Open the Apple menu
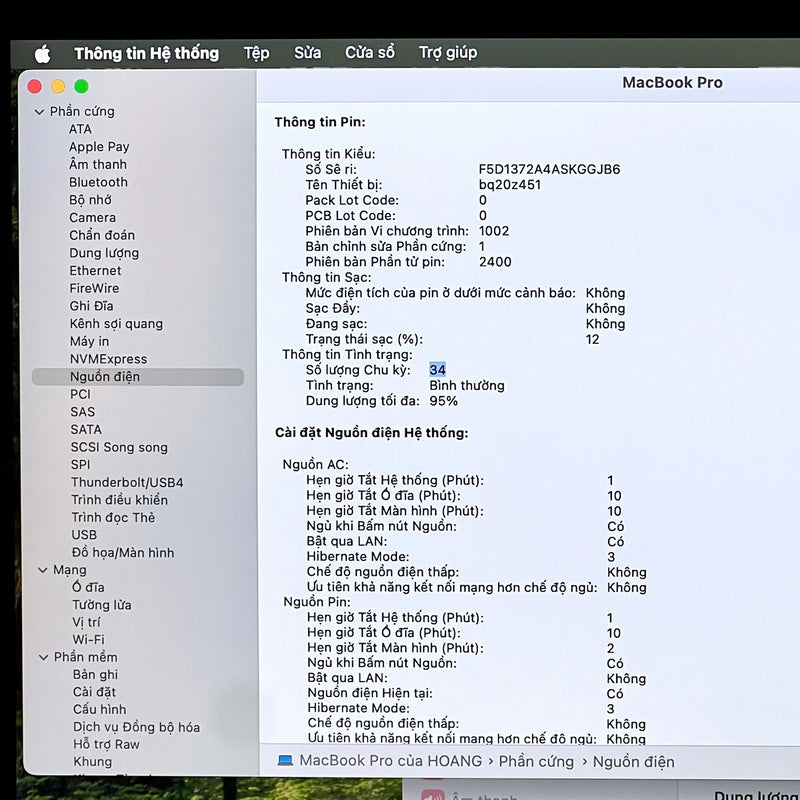The width and height of the screenshot is (800, 800). [42, 54]
